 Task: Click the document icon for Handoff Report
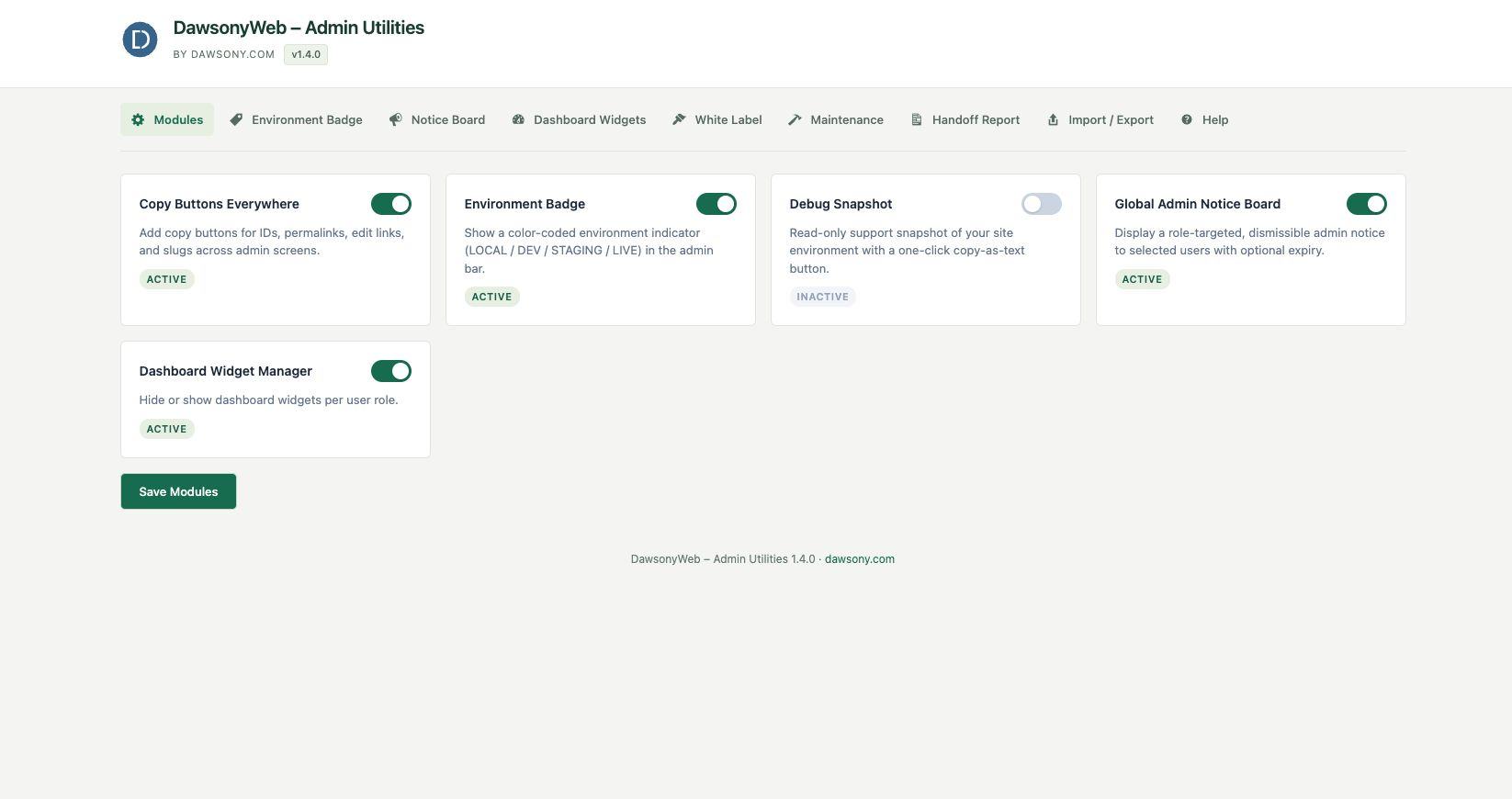point(916,119)
